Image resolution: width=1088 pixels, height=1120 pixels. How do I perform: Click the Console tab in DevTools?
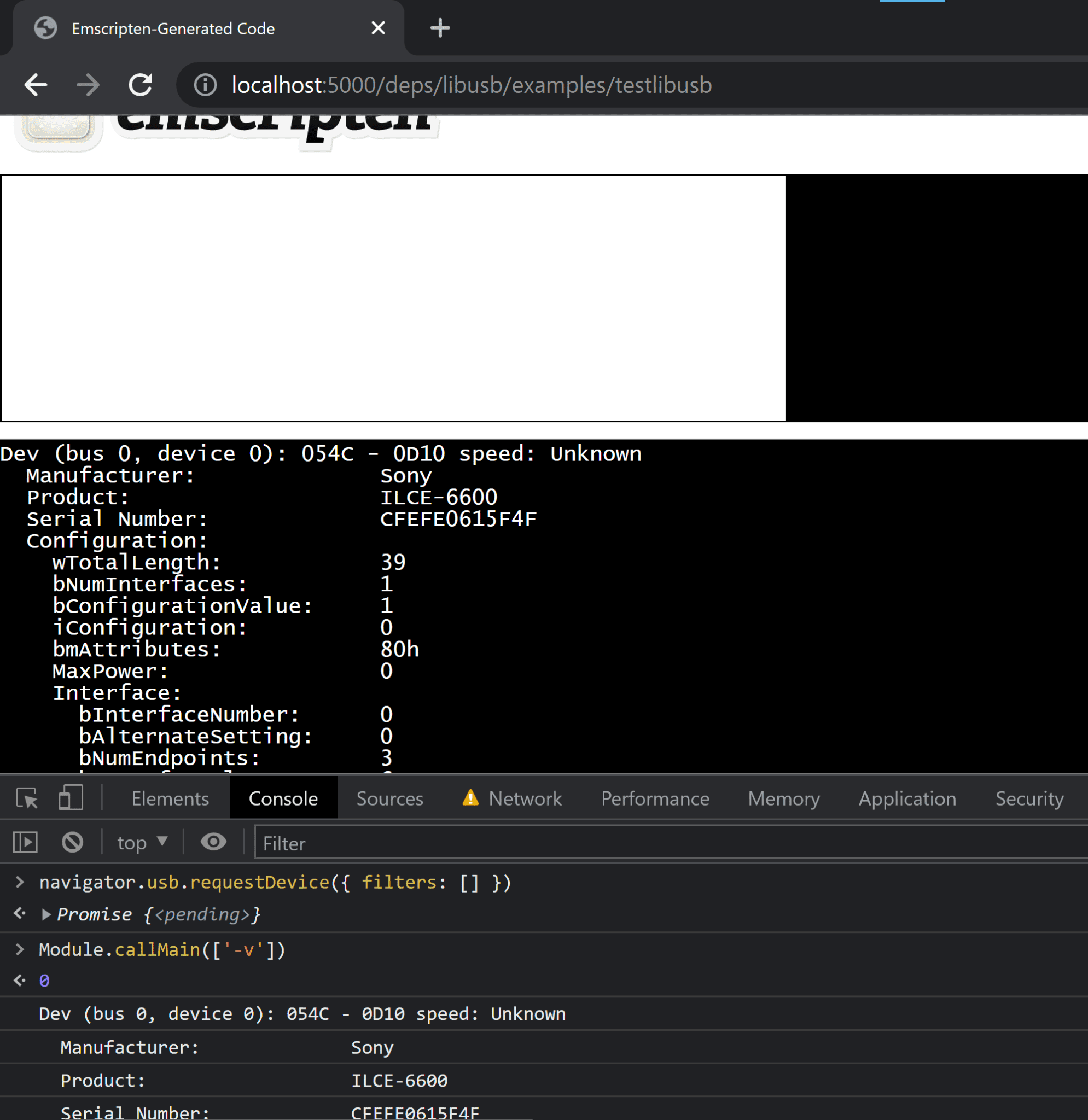pyautogui.click(x=283, y=798)
